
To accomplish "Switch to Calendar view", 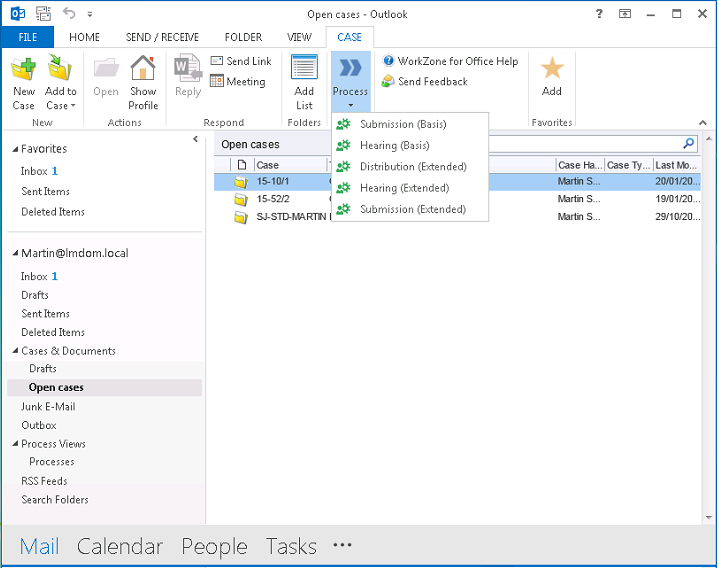I will (x=119, y=546).
